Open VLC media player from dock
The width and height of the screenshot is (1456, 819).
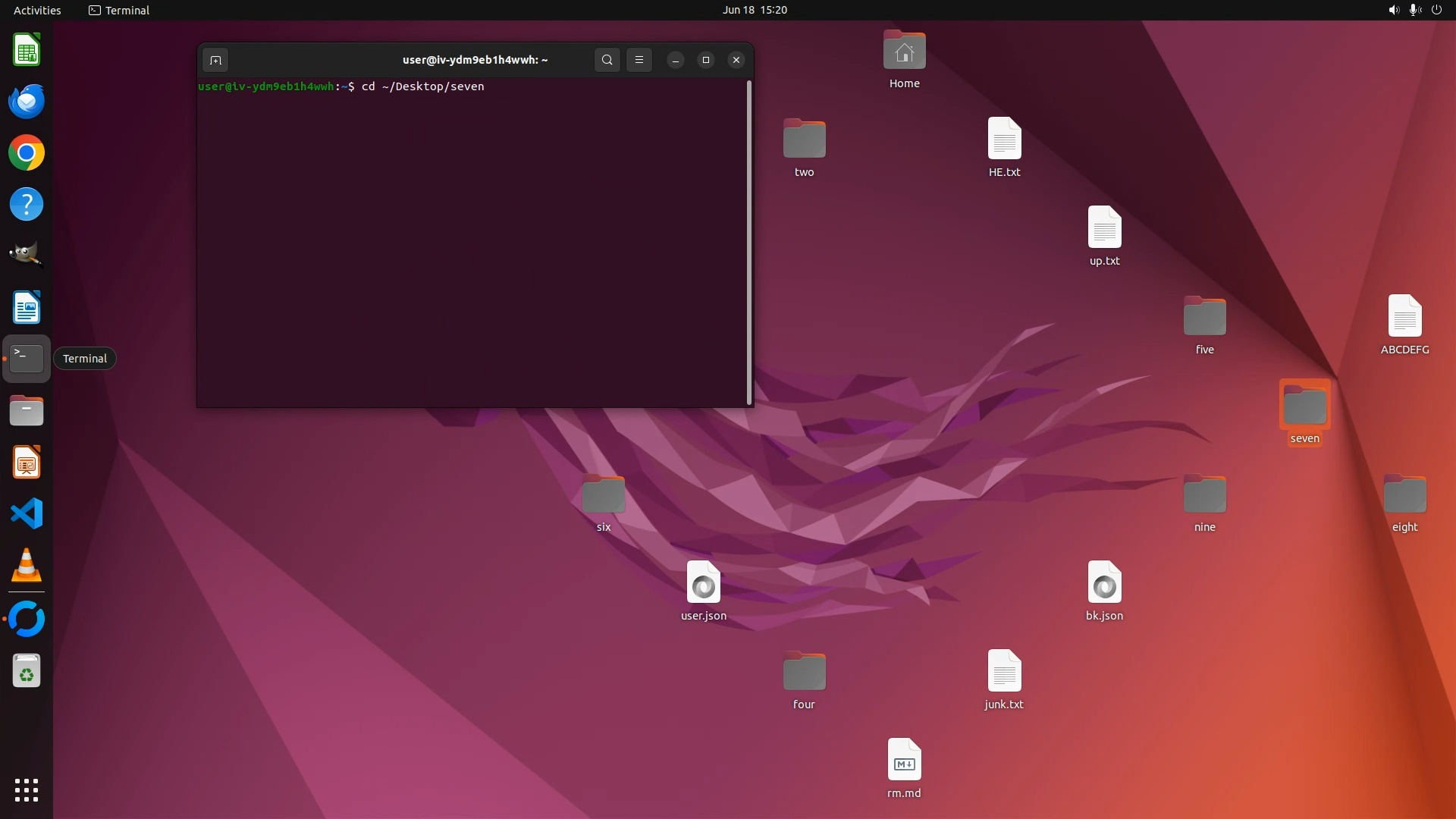coord(27,566)
